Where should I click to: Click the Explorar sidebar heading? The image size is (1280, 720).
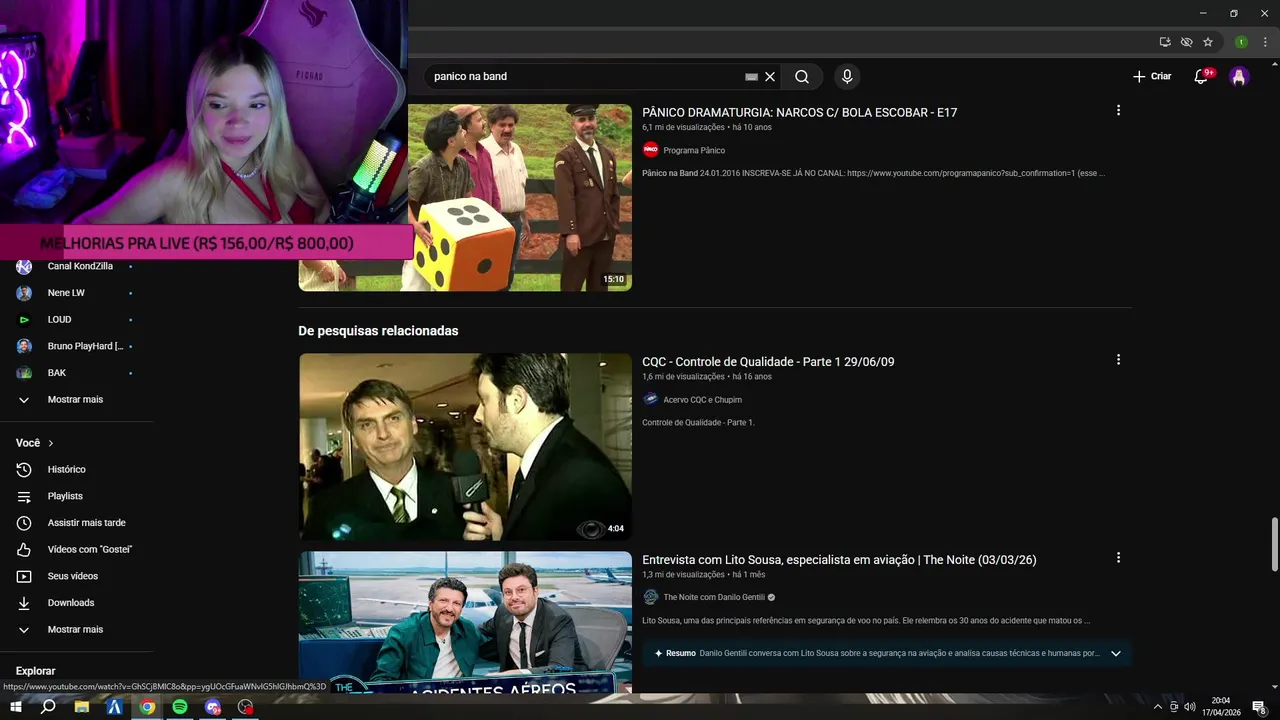36,671
